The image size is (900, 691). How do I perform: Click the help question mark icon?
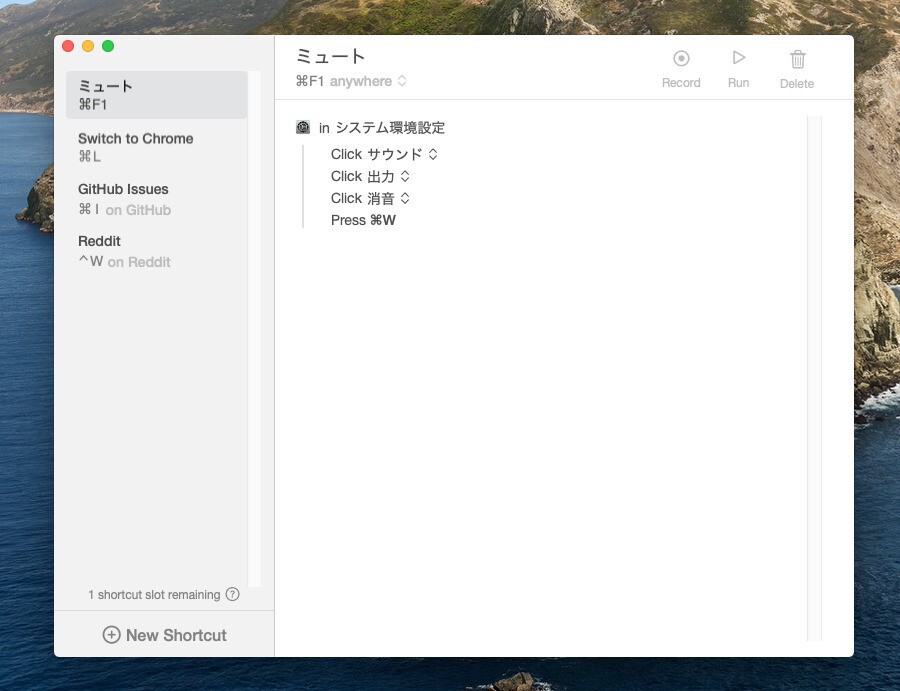click(233, 594)
